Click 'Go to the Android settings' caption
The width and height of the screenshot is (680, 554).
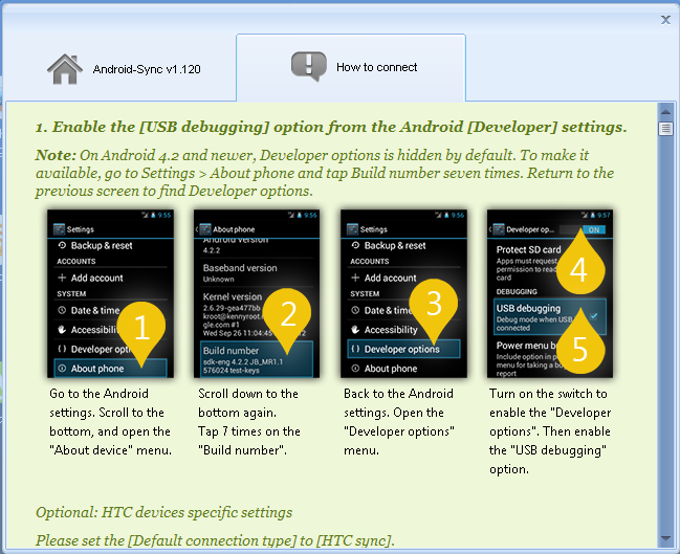click(x=110, y=422)
